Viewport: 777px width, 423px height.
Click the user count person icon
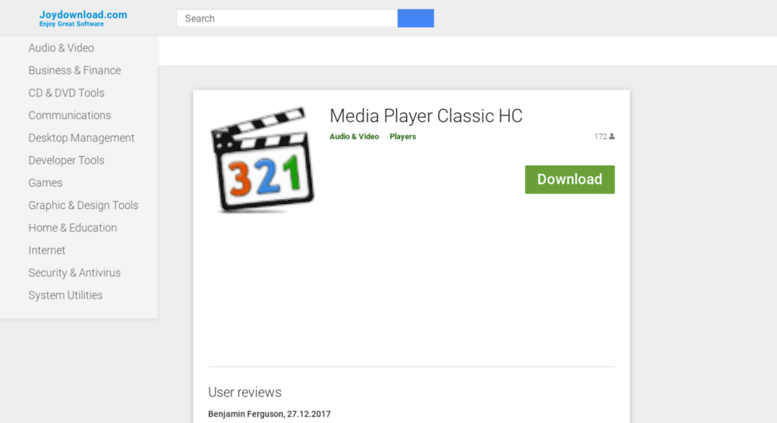(x=612, y=136)
